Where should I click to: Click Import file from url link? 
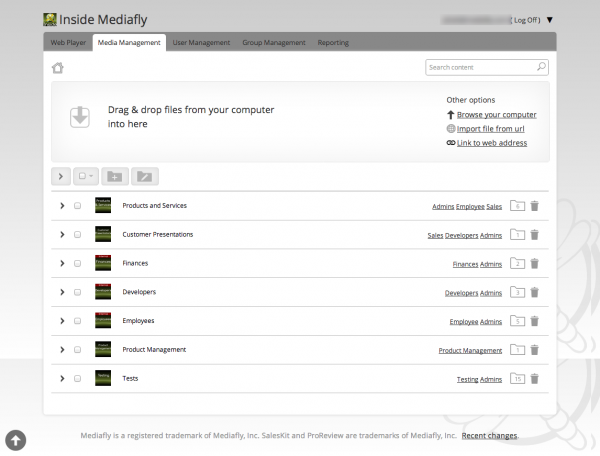click(x=491, y=129)
